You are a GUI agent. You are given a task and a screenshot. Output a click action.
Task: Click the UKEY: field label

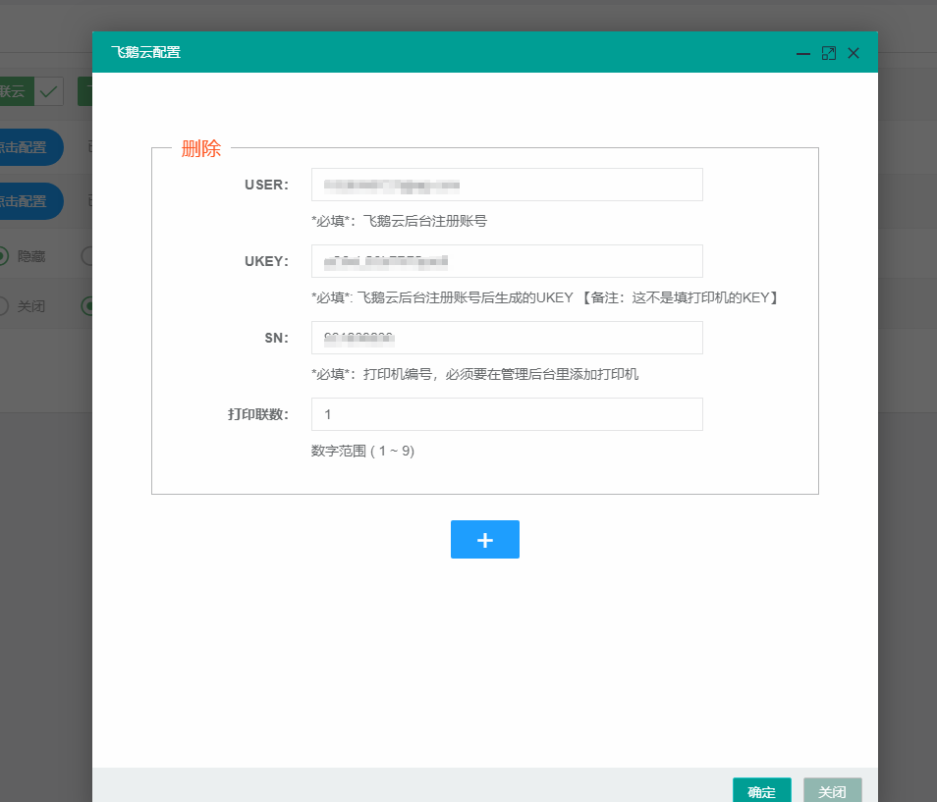[x=267, y=261]
